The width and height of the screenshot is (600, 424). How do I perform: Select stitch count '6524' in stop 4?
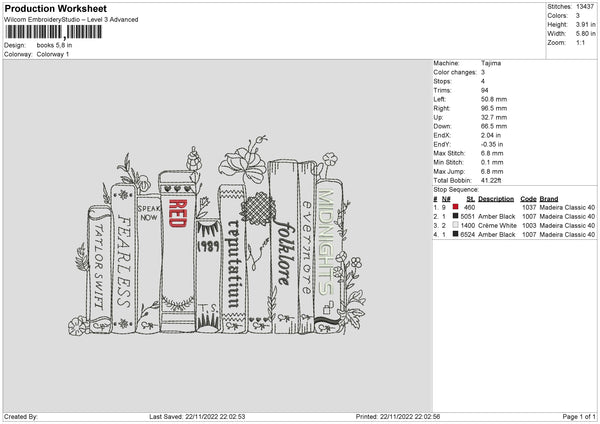468,235
